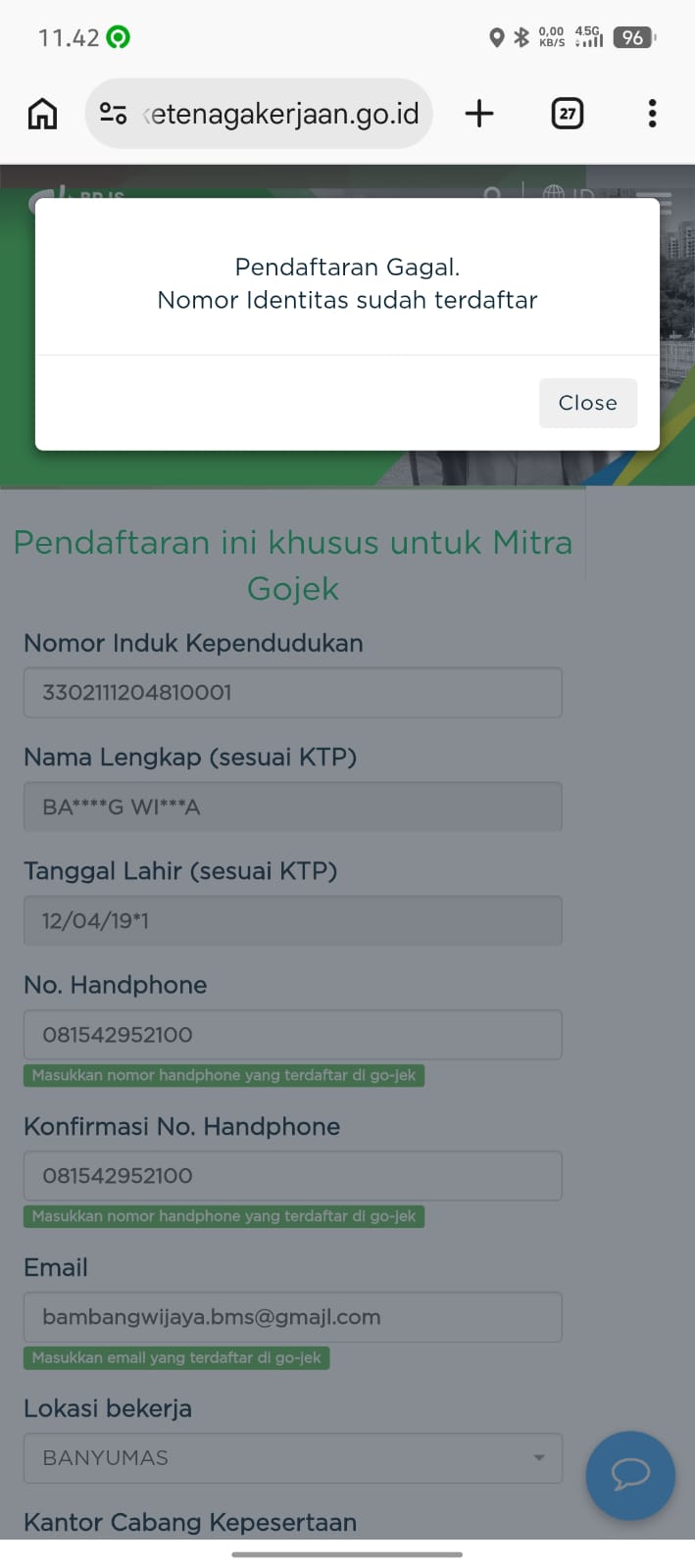Screen dimensions: 695x1568
Task: Open site settings icon in address bar
Action: point(113,114)
